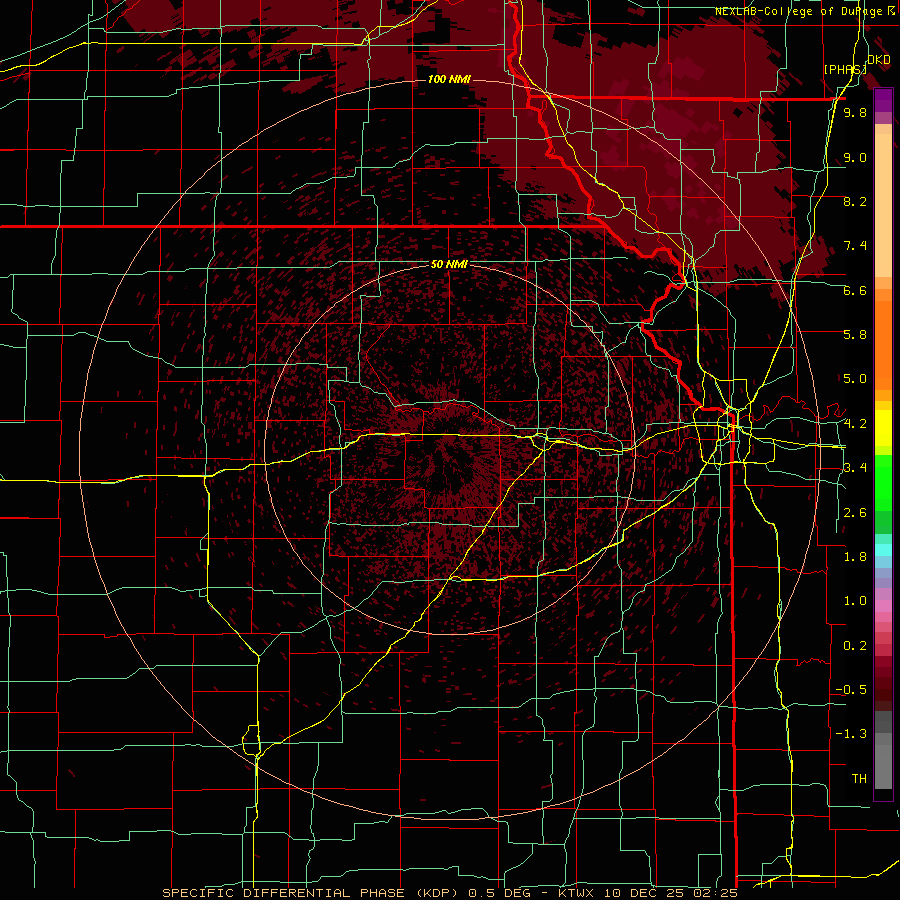
Task: Select the 1.0 value on the scale
Action: pos(855,601)
